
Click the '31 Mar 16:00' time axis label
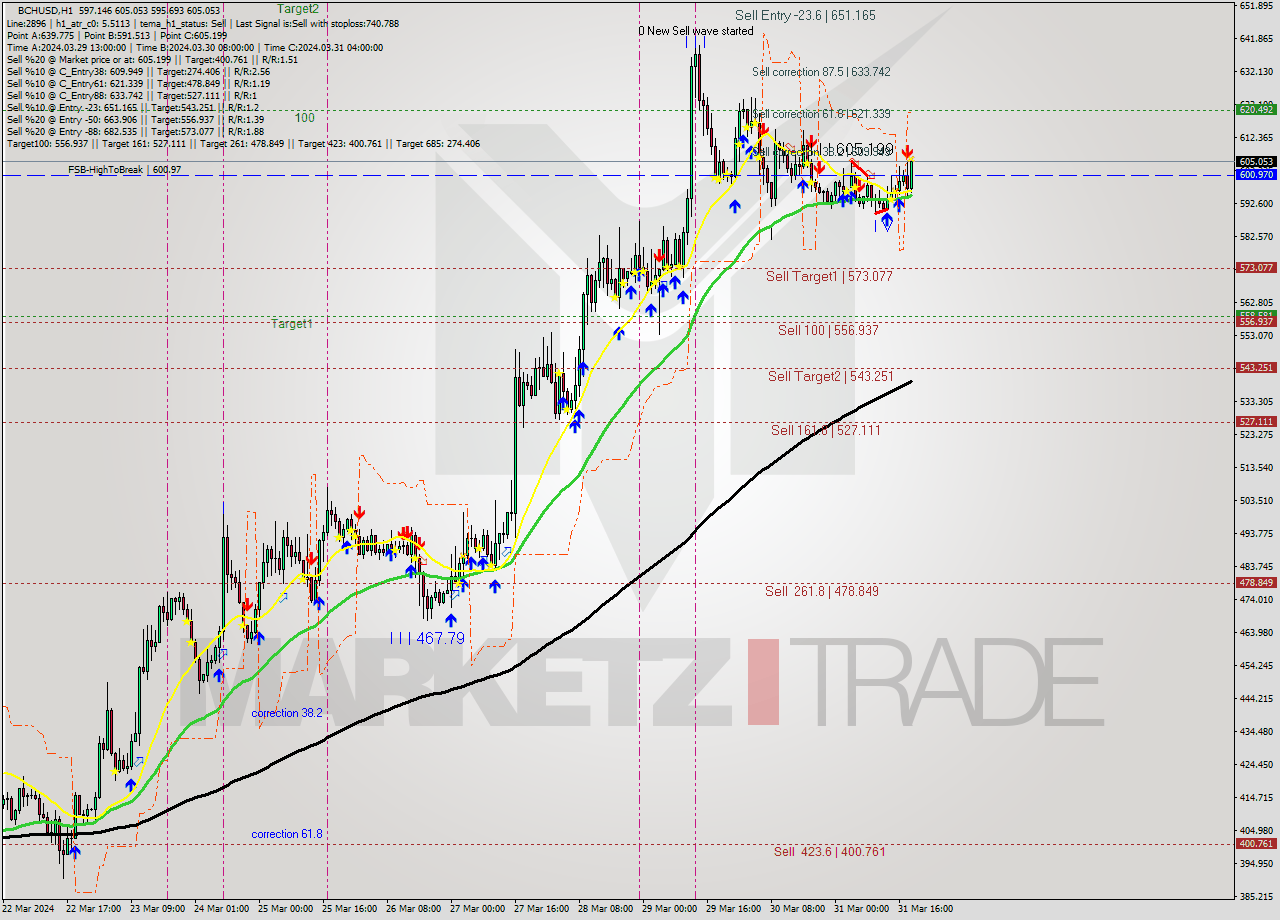pos(925,909)
